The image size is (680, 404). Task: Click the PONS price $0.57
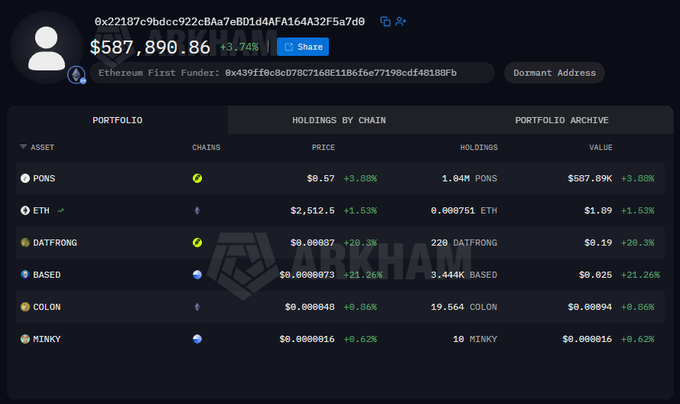tap(320, 178)
